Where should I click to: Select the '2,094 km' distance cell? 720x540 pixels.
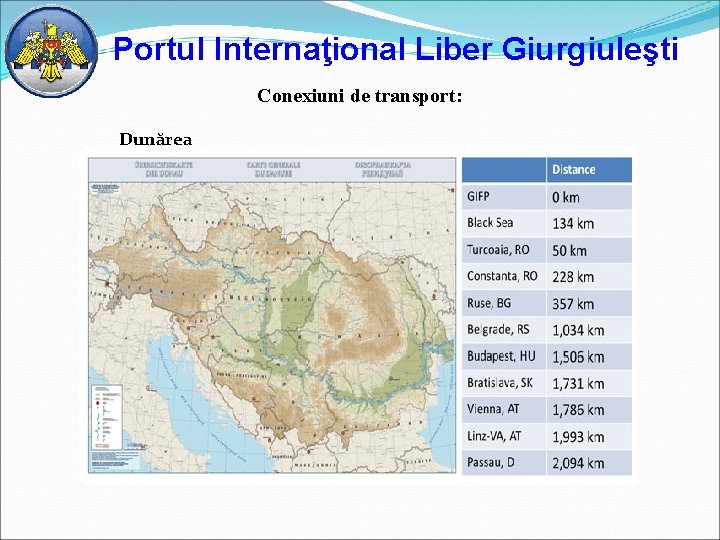589,463
